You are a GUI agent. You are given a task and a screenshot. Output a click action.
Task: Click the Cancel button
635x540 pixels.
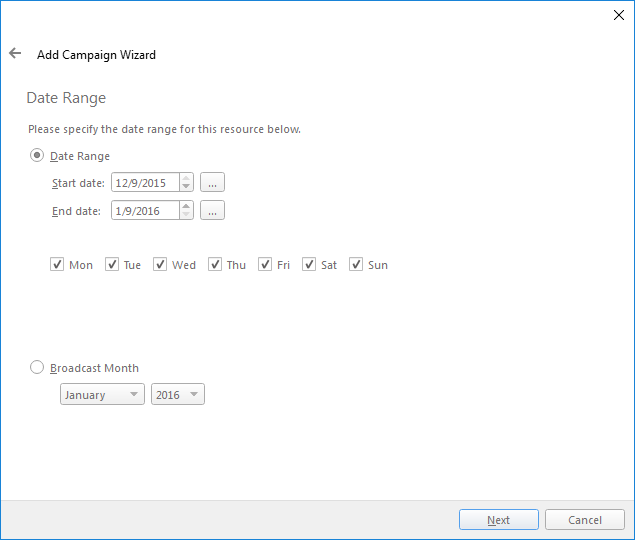tap(585, 520)
